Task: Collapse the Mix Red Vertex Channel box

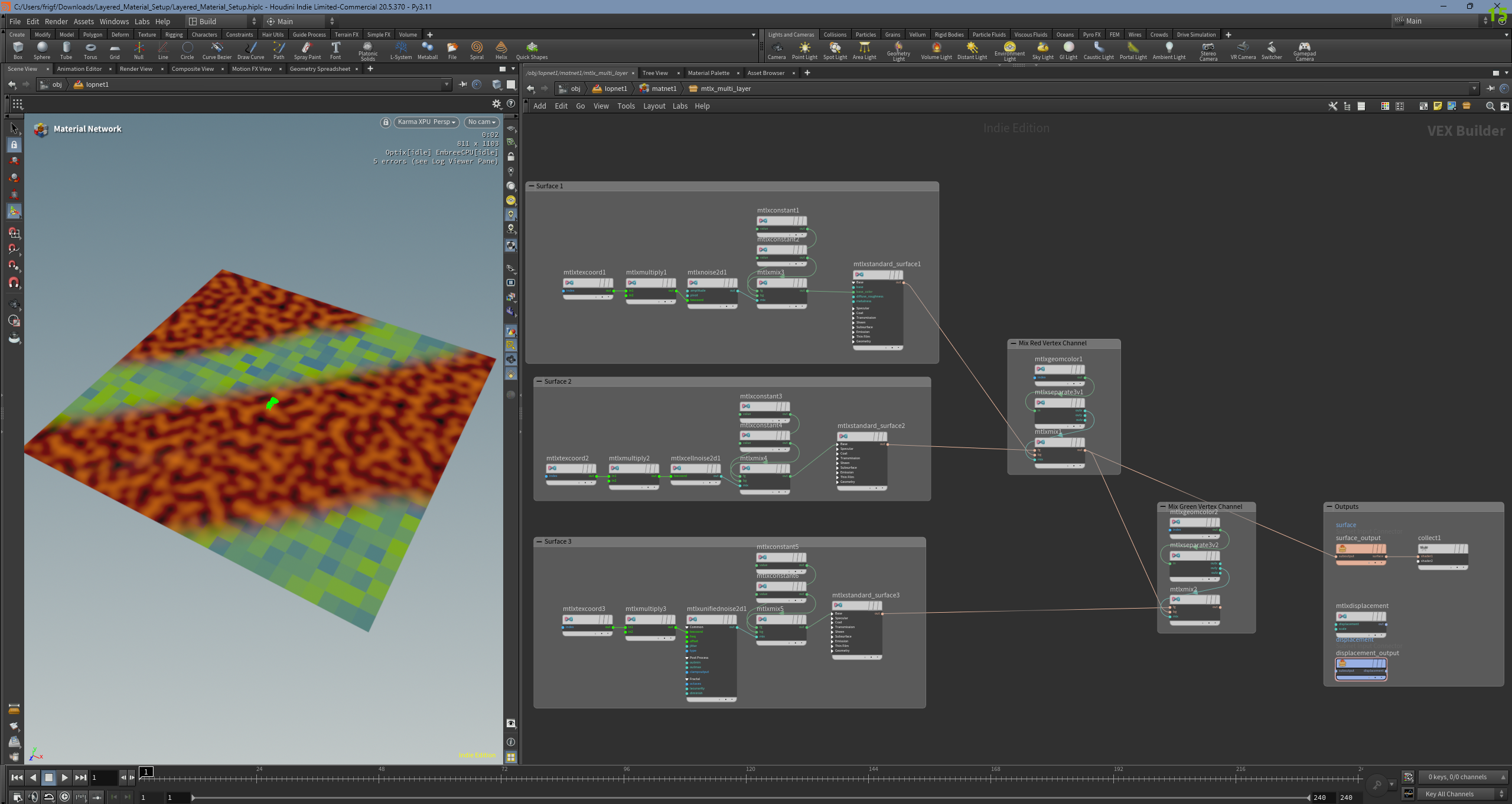Action: (x=1014, y=343)
